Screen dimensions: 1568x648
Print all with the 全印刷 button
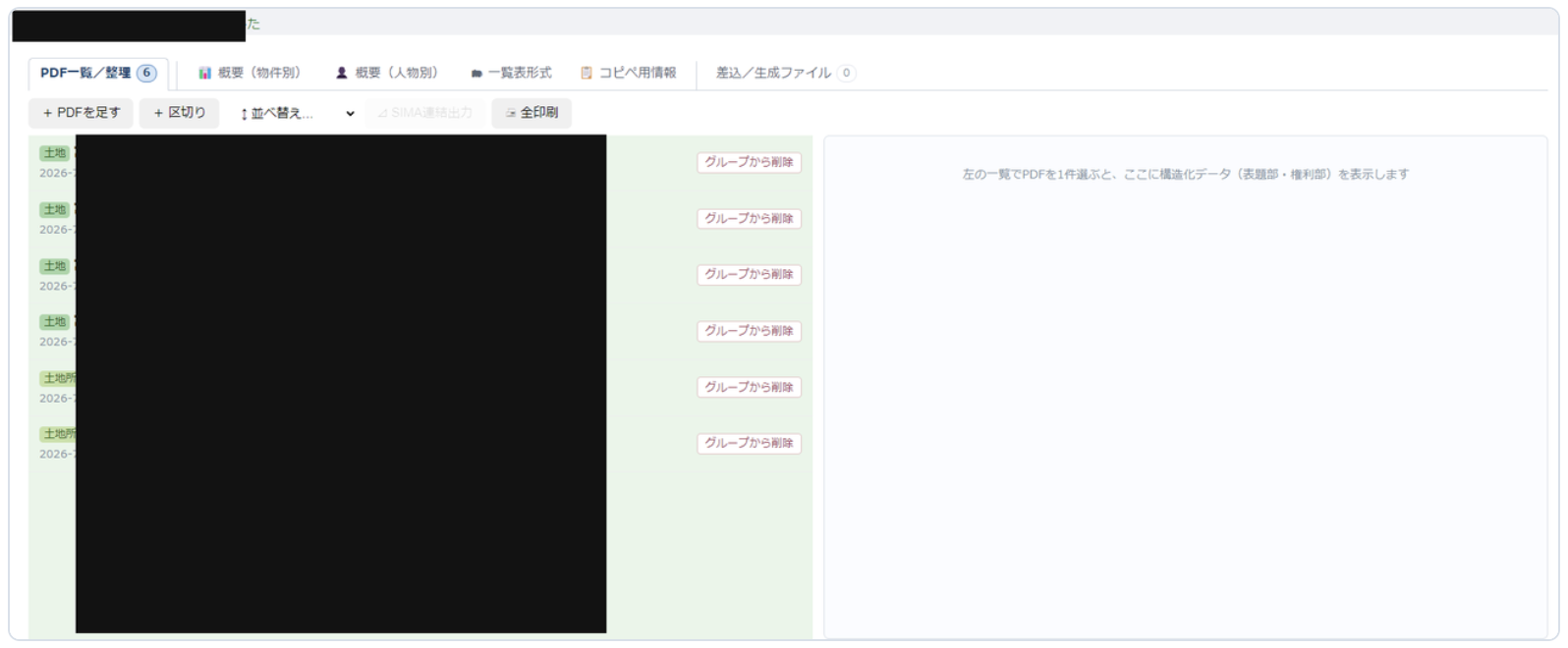532,113
